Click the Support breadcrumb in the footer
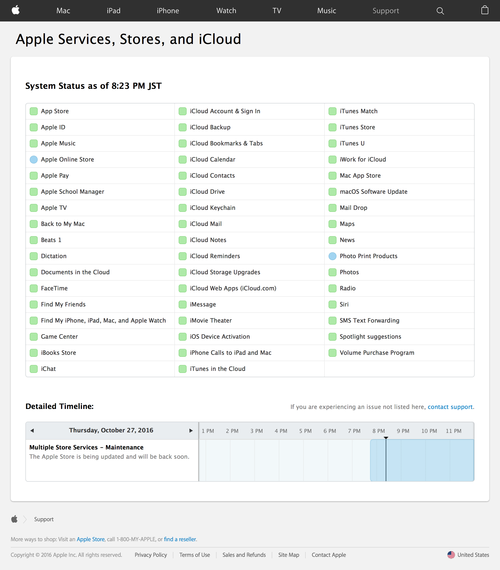The width and height of the screenshot is (500, 570). pos(44,519)
